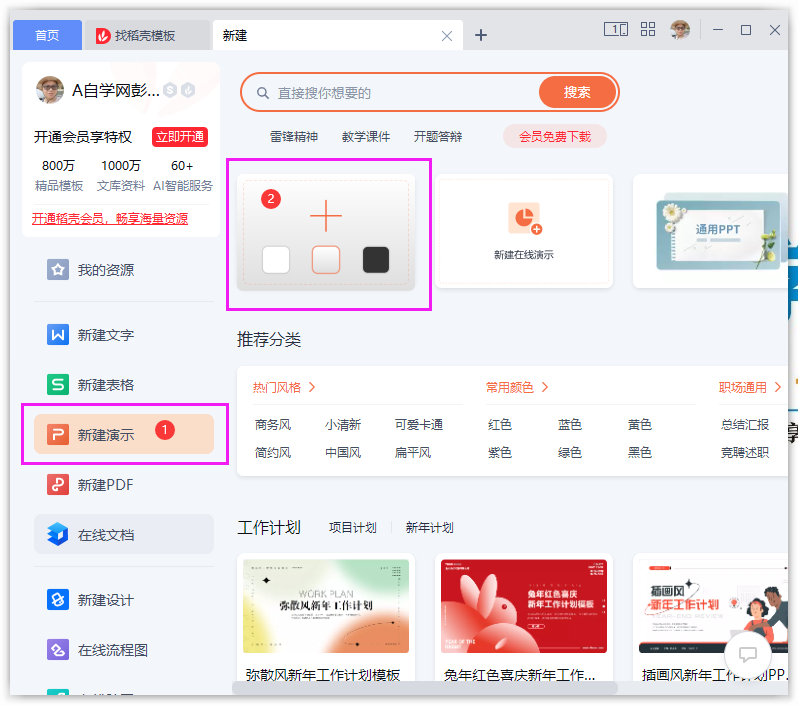Screen dimensions: 798x705
Task: Filter by 绿色 color
Action: click(569, 452)
